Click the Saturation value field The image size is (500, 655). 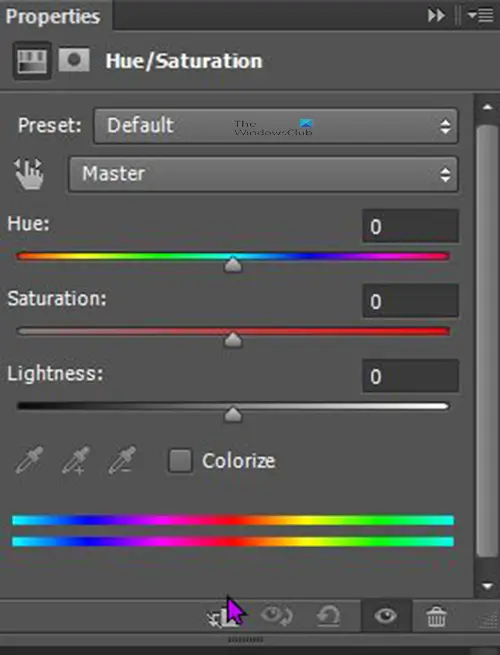410,301
